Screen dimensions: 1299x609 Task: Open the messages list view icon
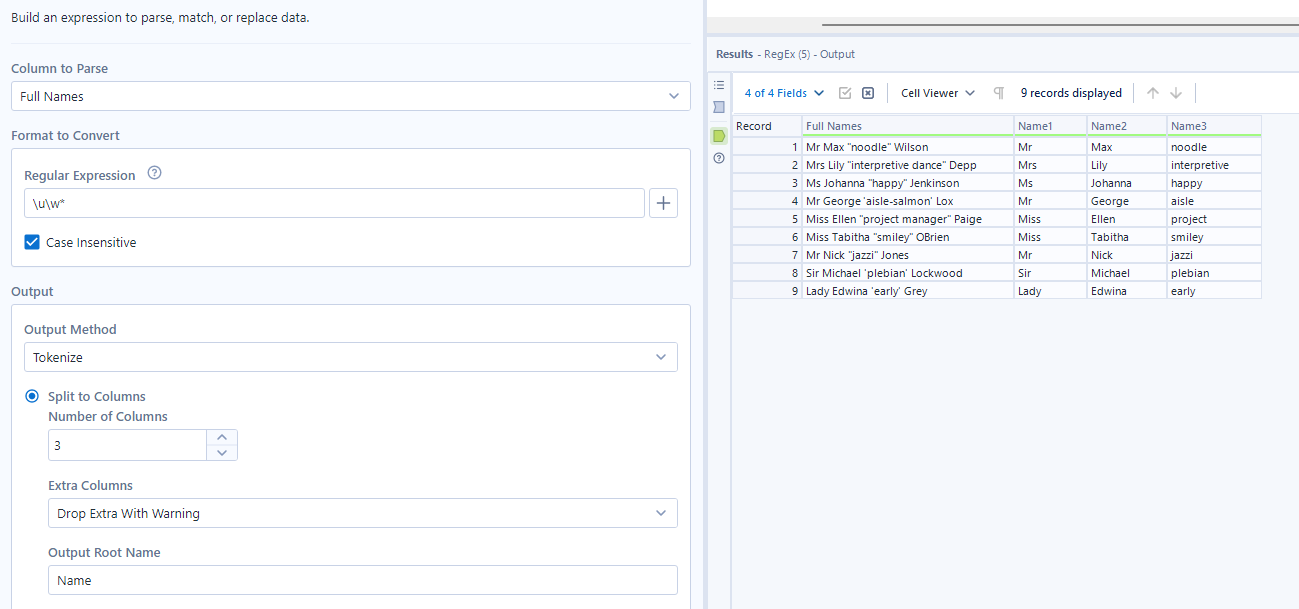[719, 85]
